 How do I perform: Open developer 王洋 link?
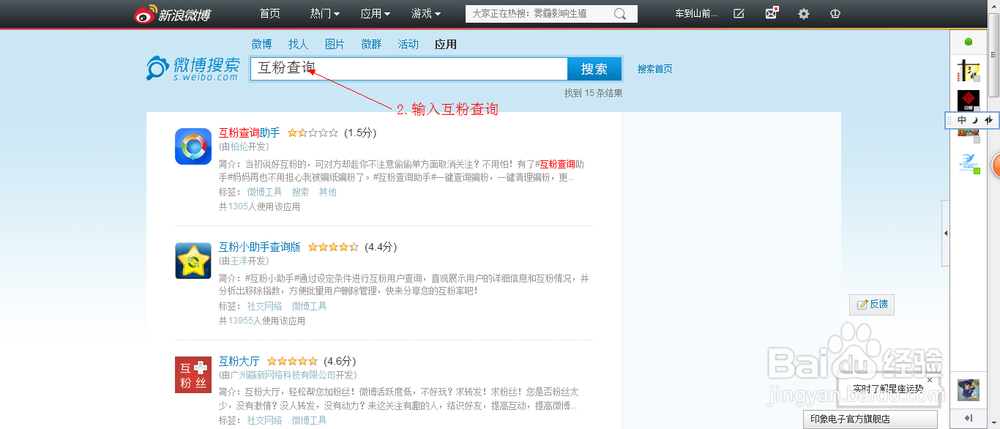[x=239, y=261]
